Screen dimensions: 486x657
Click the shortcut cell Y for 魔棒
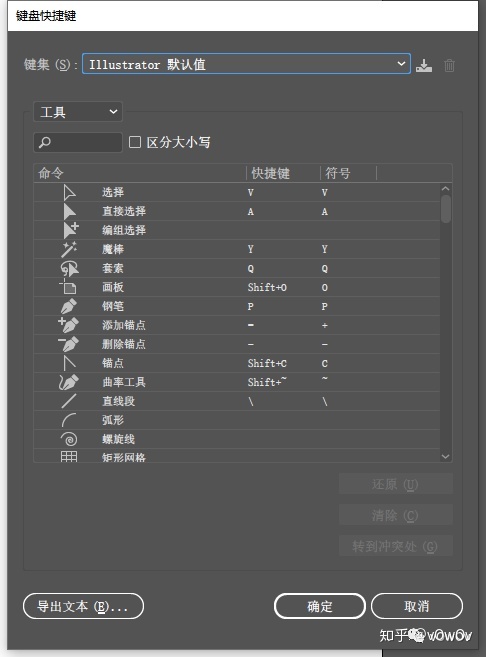tap(251, 249)
